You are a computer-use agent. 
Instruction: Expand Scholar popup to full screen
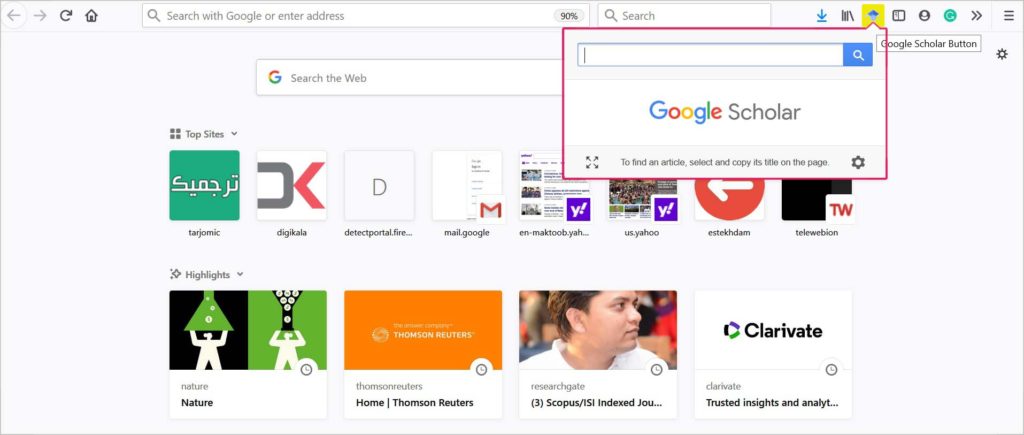pos(592,162)
